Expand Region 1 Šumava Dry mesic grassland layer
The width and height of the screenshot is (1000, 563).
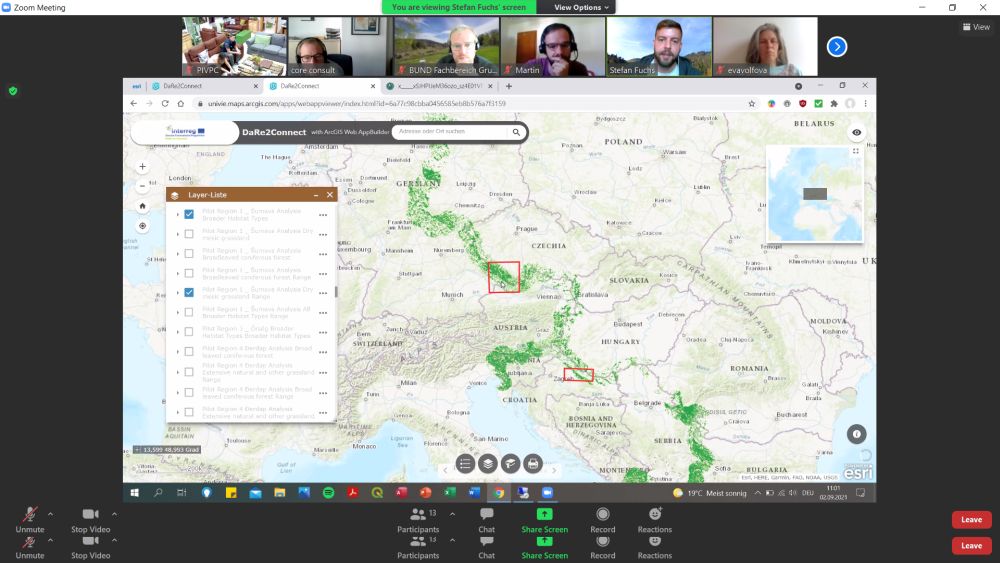point(177,234)
